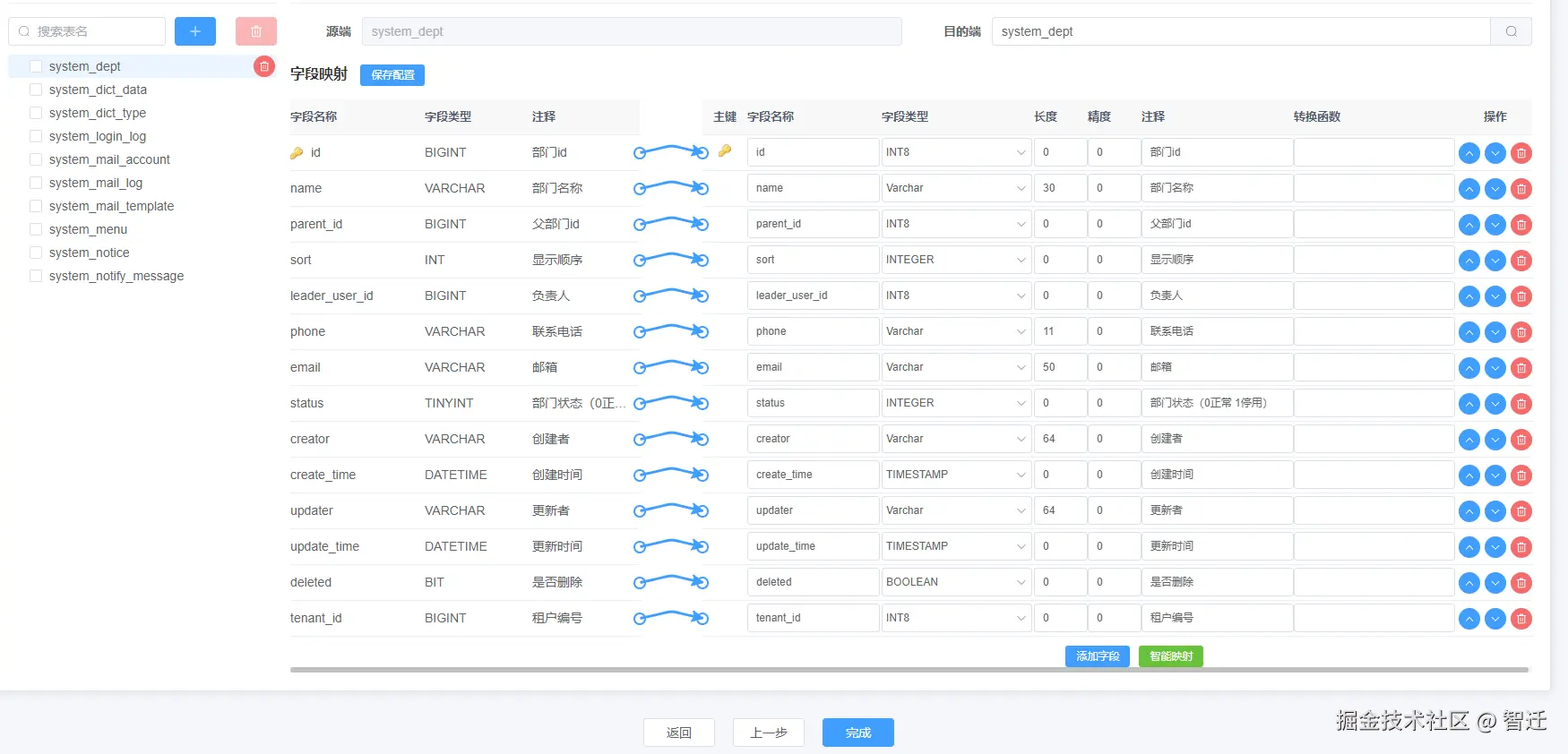Delete the id field row
The width and height of the screenshot is (1568, 754).
click(x=1521, y=153)
